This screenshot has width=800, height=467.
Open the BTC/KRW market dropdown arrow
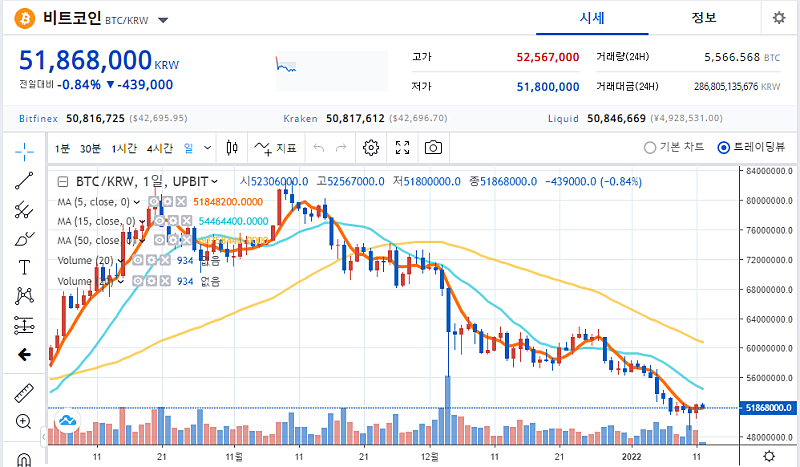163,20
